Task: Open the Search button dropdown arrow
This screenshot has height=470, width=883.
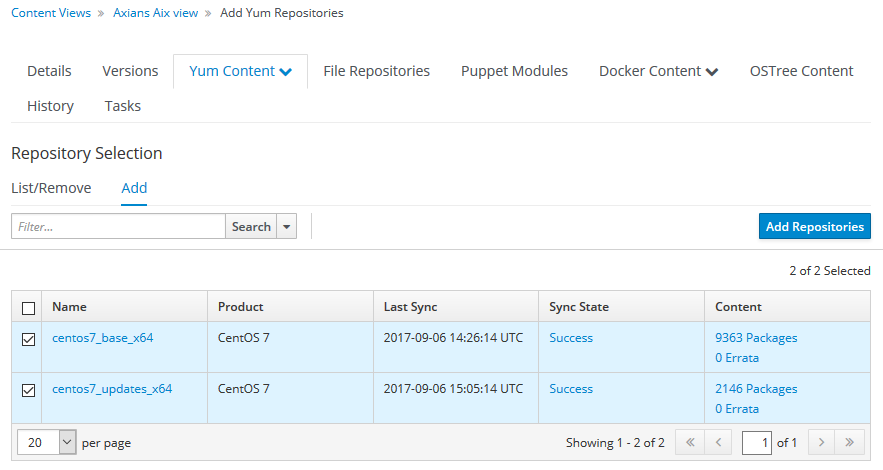Action: tap(288, 227)
